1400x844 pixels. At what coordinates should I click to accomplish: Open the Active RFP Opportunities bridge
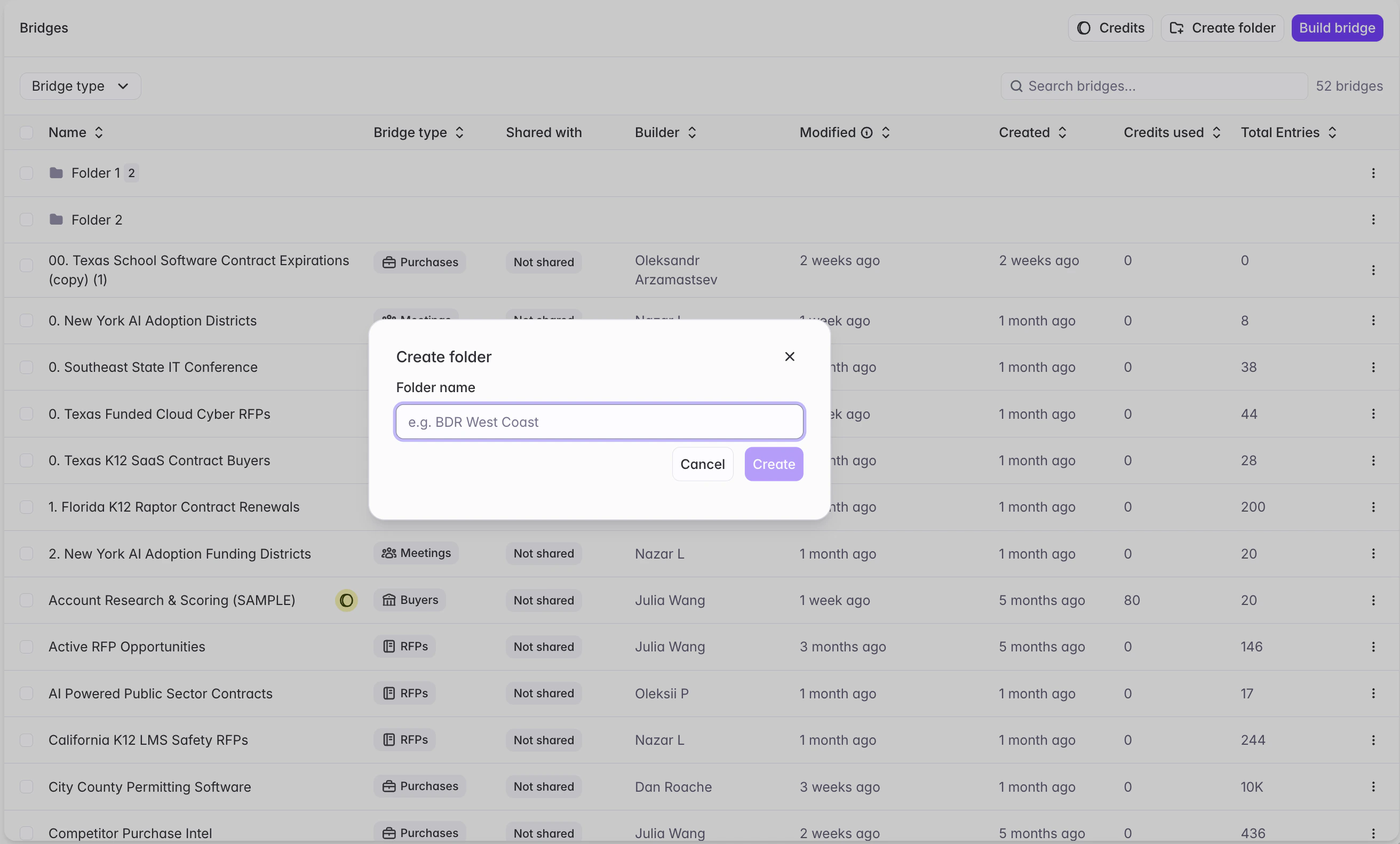tap(126, 647)
